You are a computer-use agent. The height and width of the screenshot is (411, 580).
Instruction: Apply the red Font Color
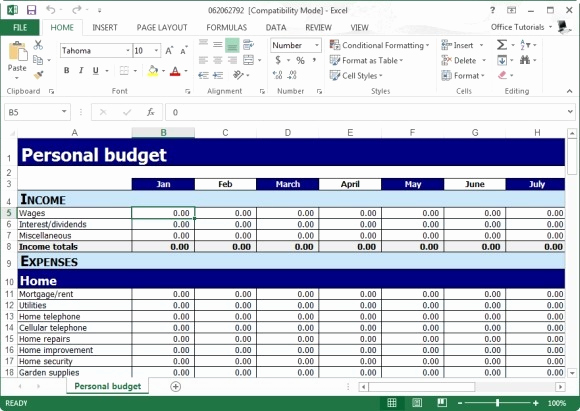pyautogui.click(x=175, y=71)
